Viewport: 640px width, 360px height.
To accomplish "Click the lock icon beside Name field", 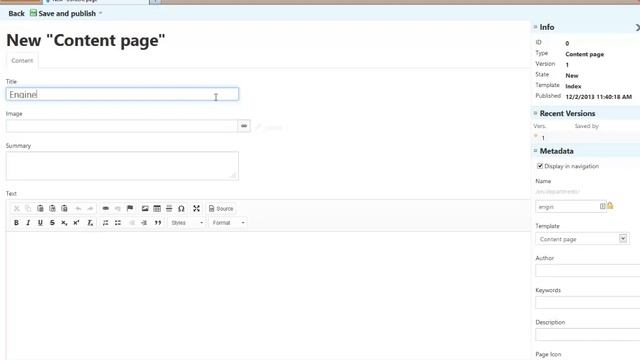I will point(610,206).
